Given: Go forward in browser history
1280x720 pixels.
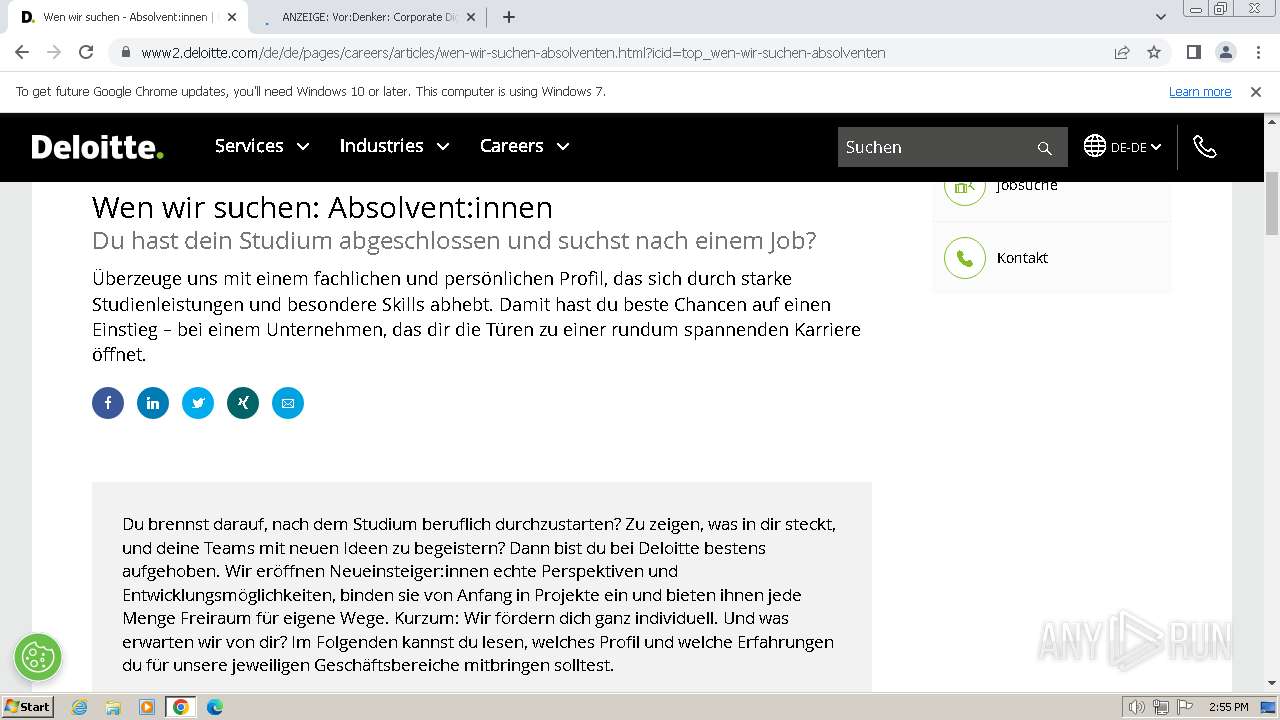Looking at the screenshot, I should tap(54, 53).
